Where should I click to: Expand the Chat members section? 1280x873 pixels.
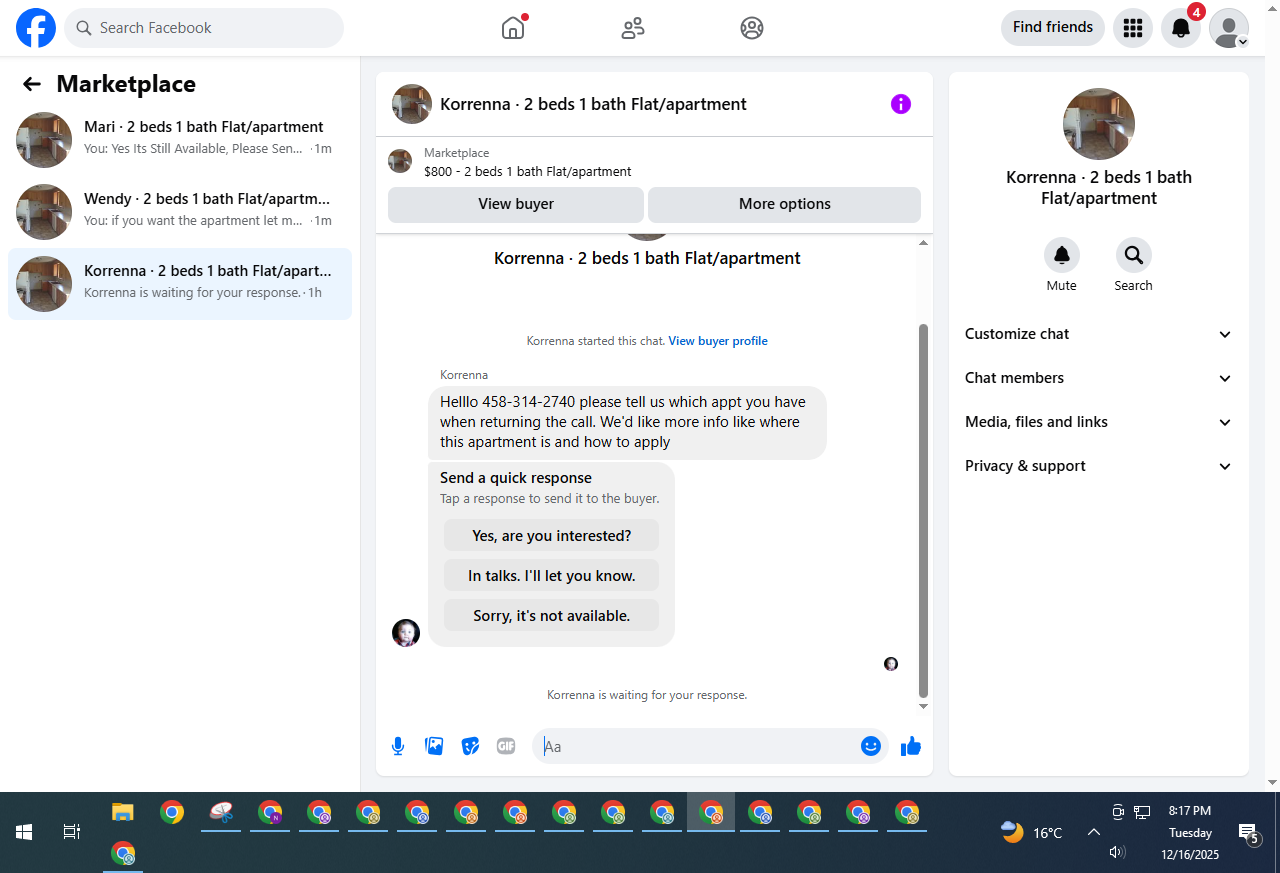tap(1099, 378)
